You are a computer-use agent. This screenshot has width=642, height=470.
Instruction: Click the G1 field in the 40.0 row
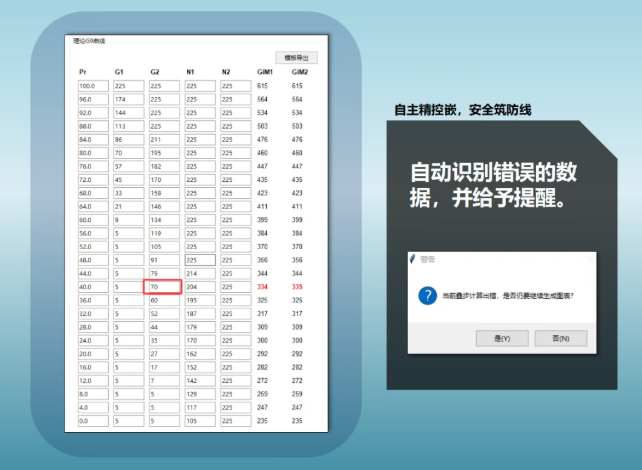click(x=128, y=287)
